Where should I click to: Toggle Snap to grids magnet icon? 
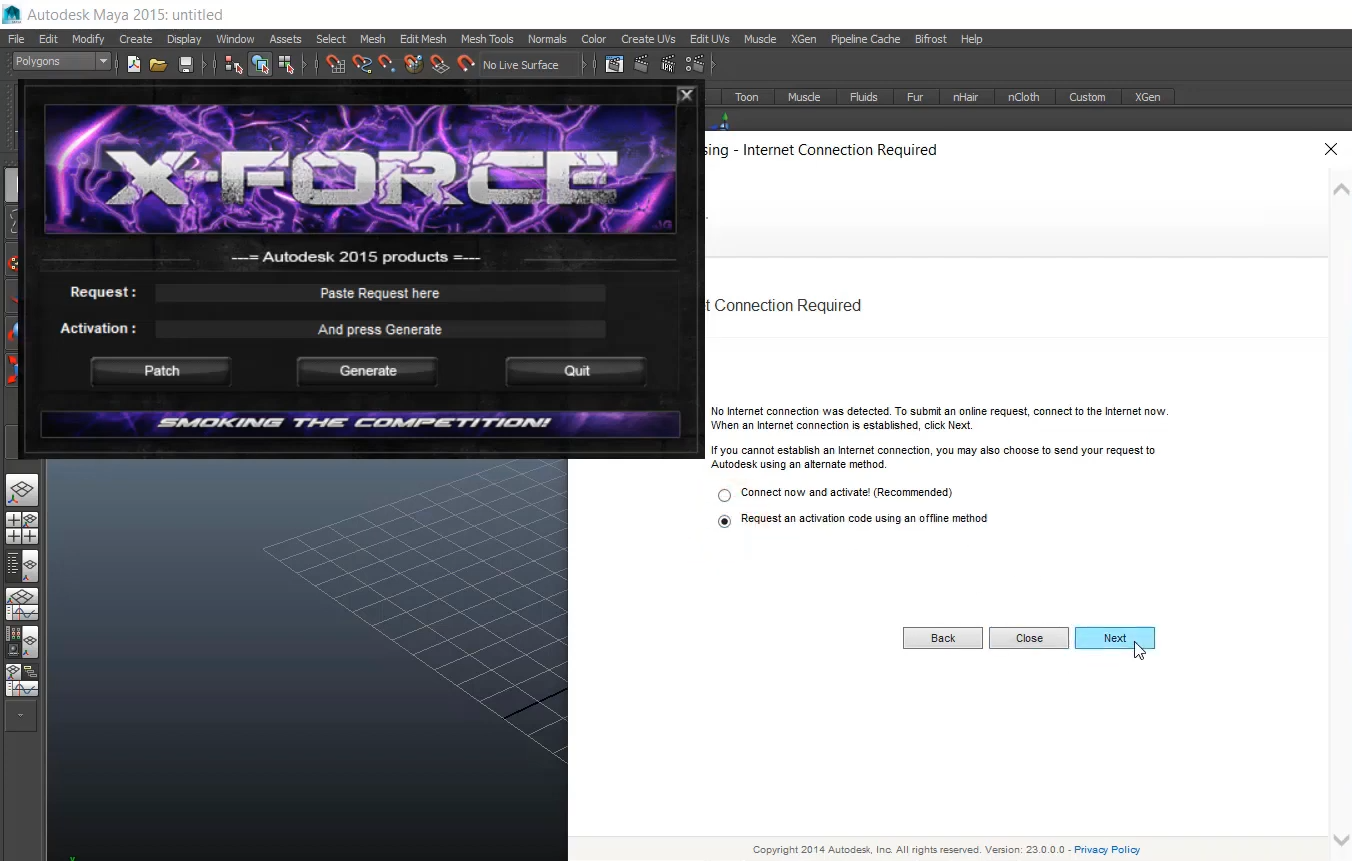[336, 65]
